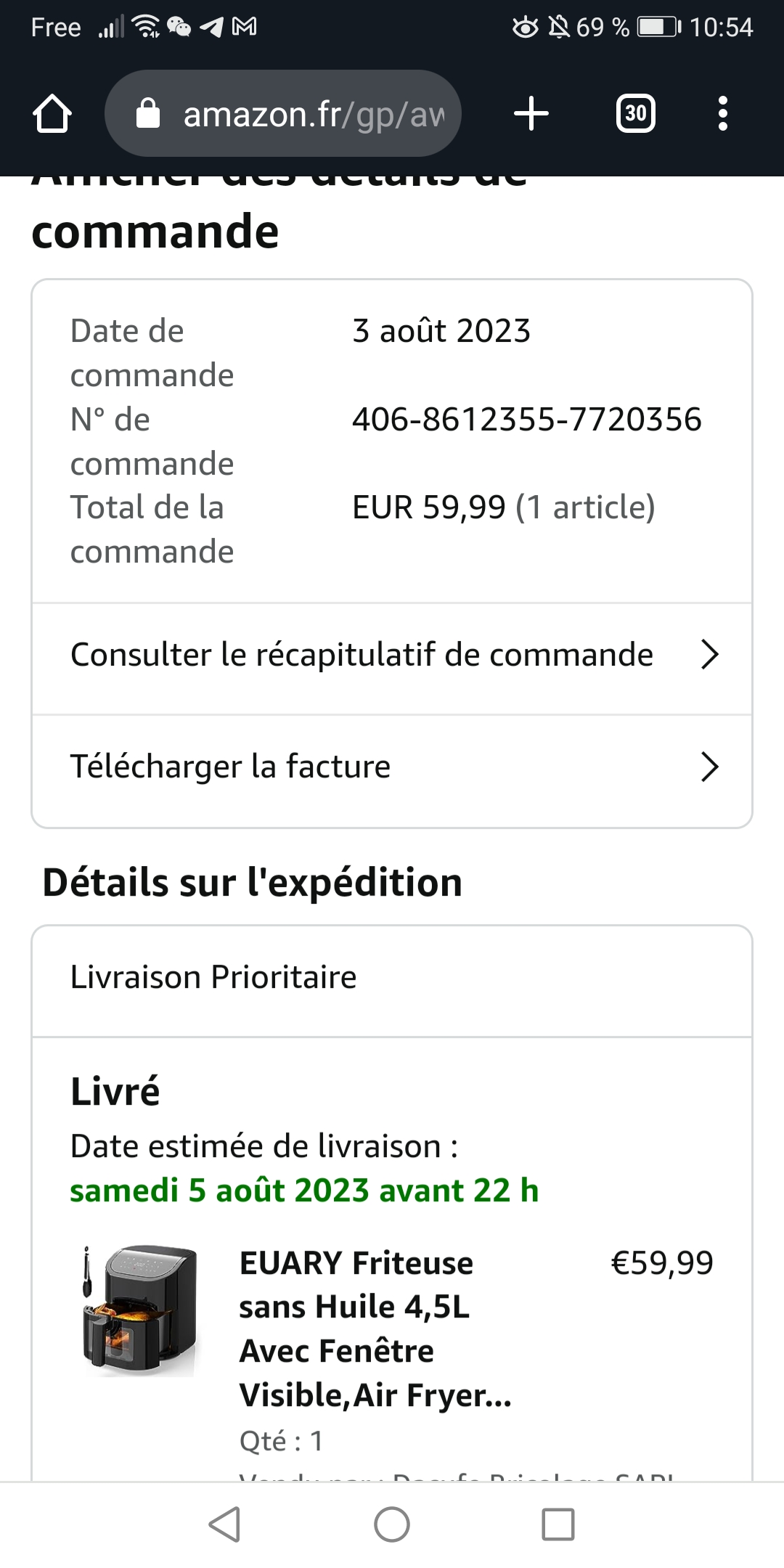
Task: Open the tab switcher showing 30 tabs
Action: point(635,114)
